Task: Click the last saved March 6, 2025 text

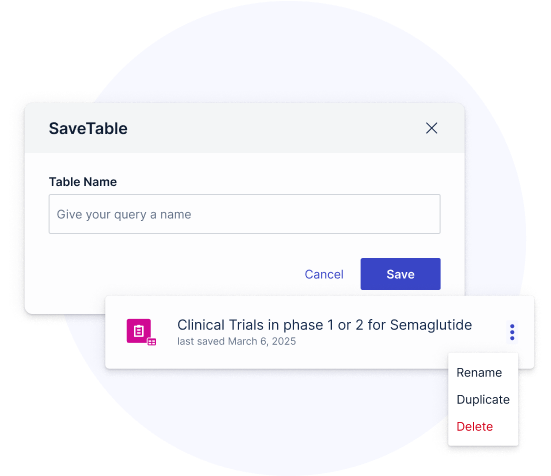Action: tap(236, 341)
